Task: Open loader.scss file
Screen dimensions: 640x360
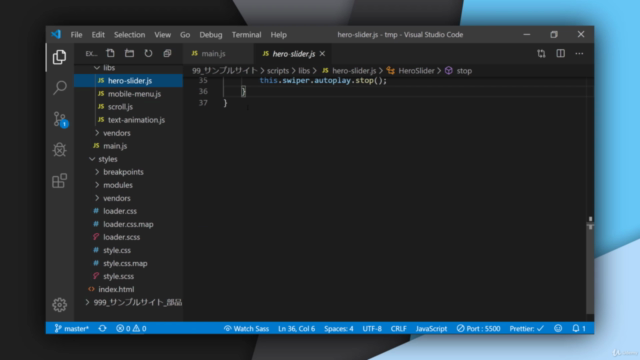Action: click(121, 237)
